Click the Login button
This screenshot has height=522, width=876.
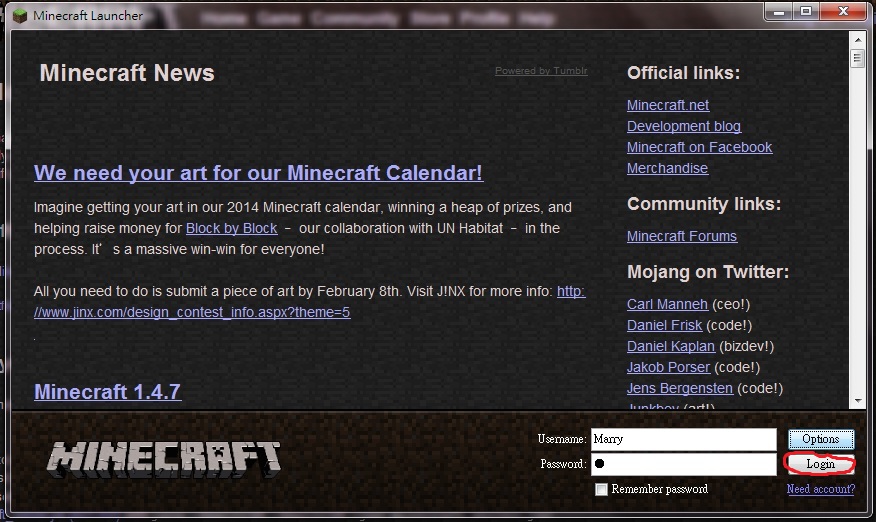click(x=821, y=464)
